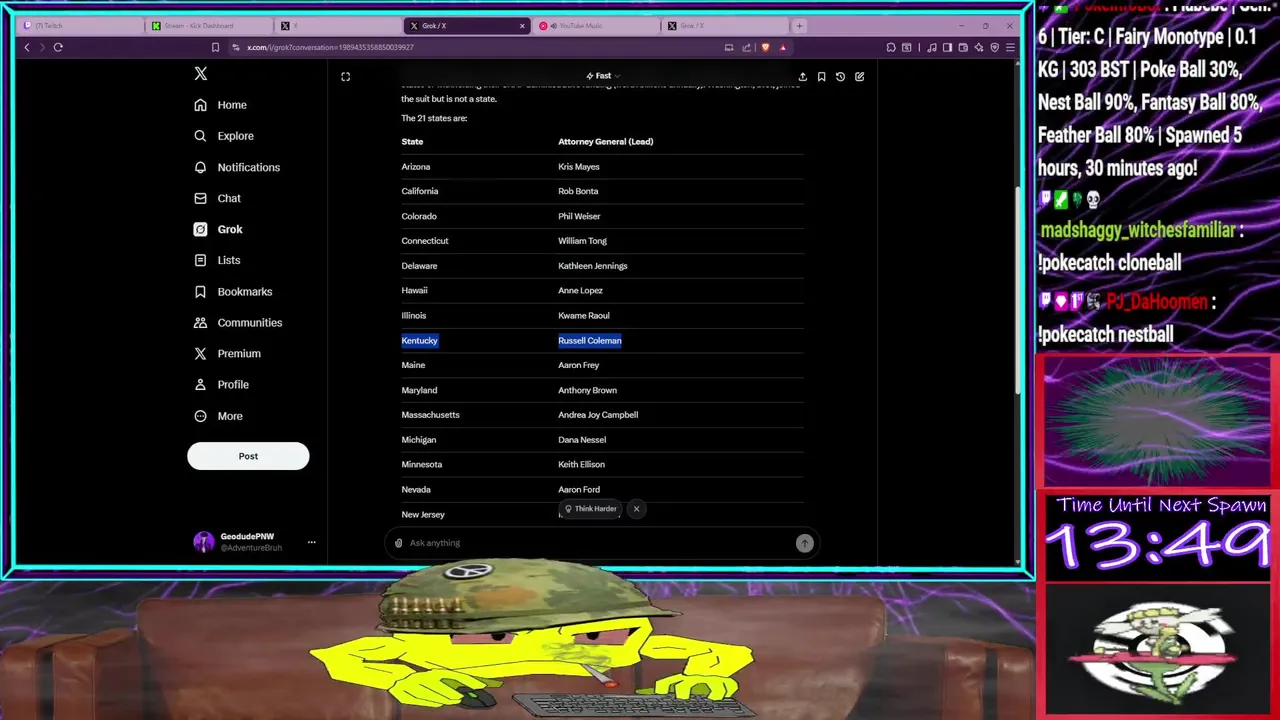The height and width of the screenshot is (720, 1280).
Task: Open a new browser tab
Action: (799, 26)
